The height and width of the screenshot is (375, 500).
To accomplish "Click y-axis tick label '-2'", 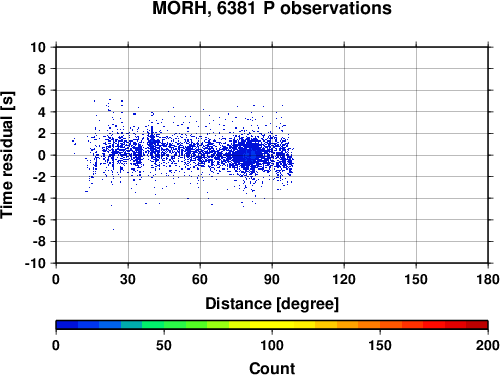I will click(x=39, y=177).
